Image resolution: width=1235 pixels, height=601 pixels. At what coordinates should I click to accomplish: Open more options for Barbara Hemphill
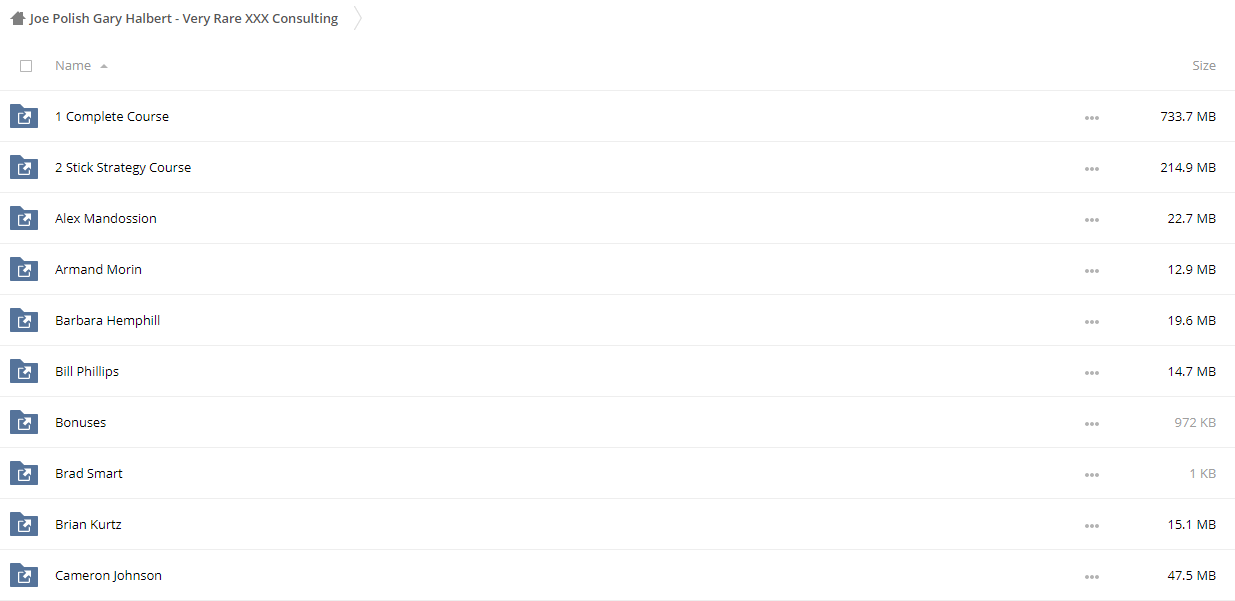[x=1091, y=322]
